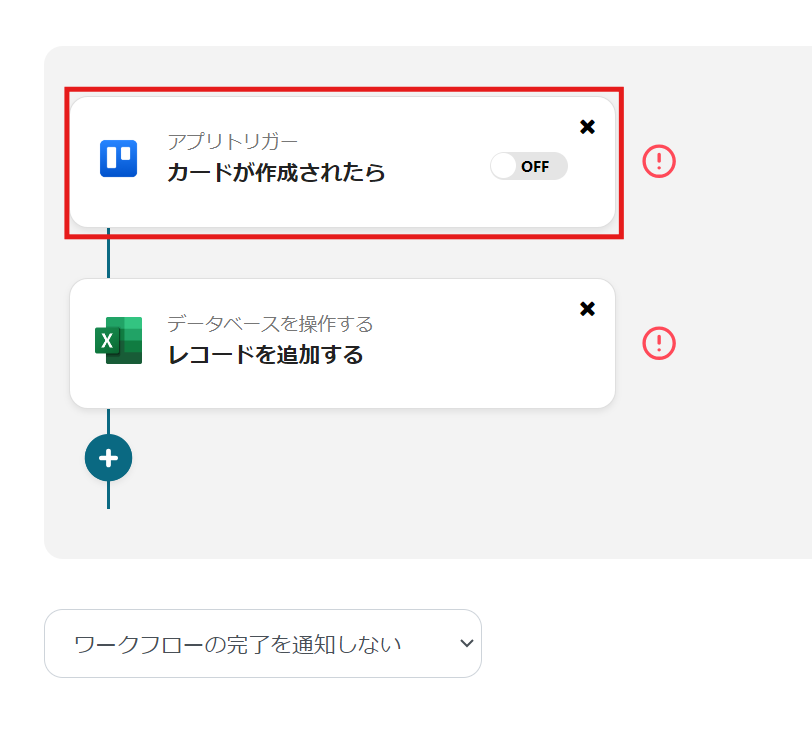Click the chevron arrow on notification dropdown
This screenshot has height=752, width=812.
(466, 643)
